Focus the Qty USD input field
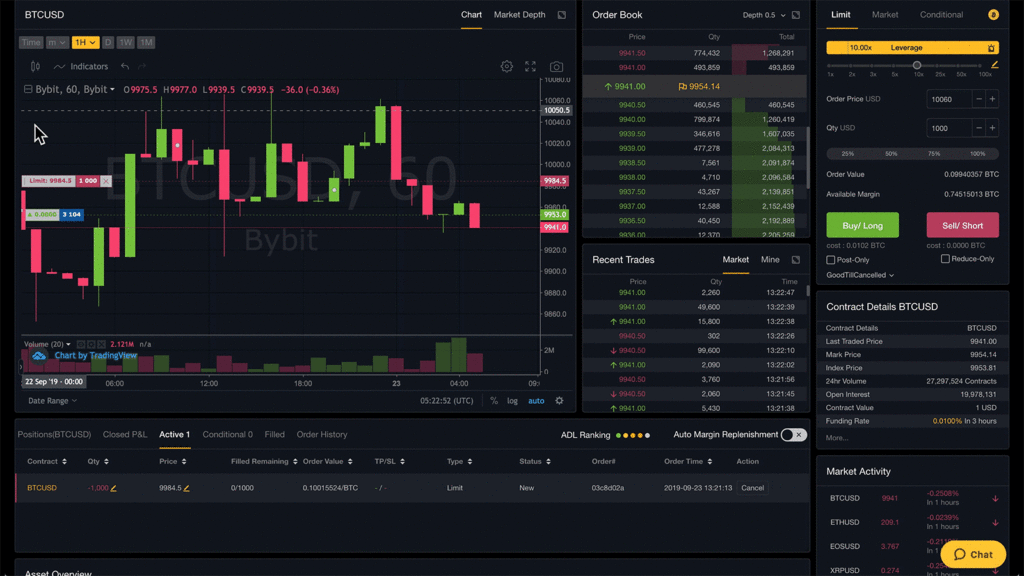Viewport: 1024px width, 576px height. tap(949, 128)
